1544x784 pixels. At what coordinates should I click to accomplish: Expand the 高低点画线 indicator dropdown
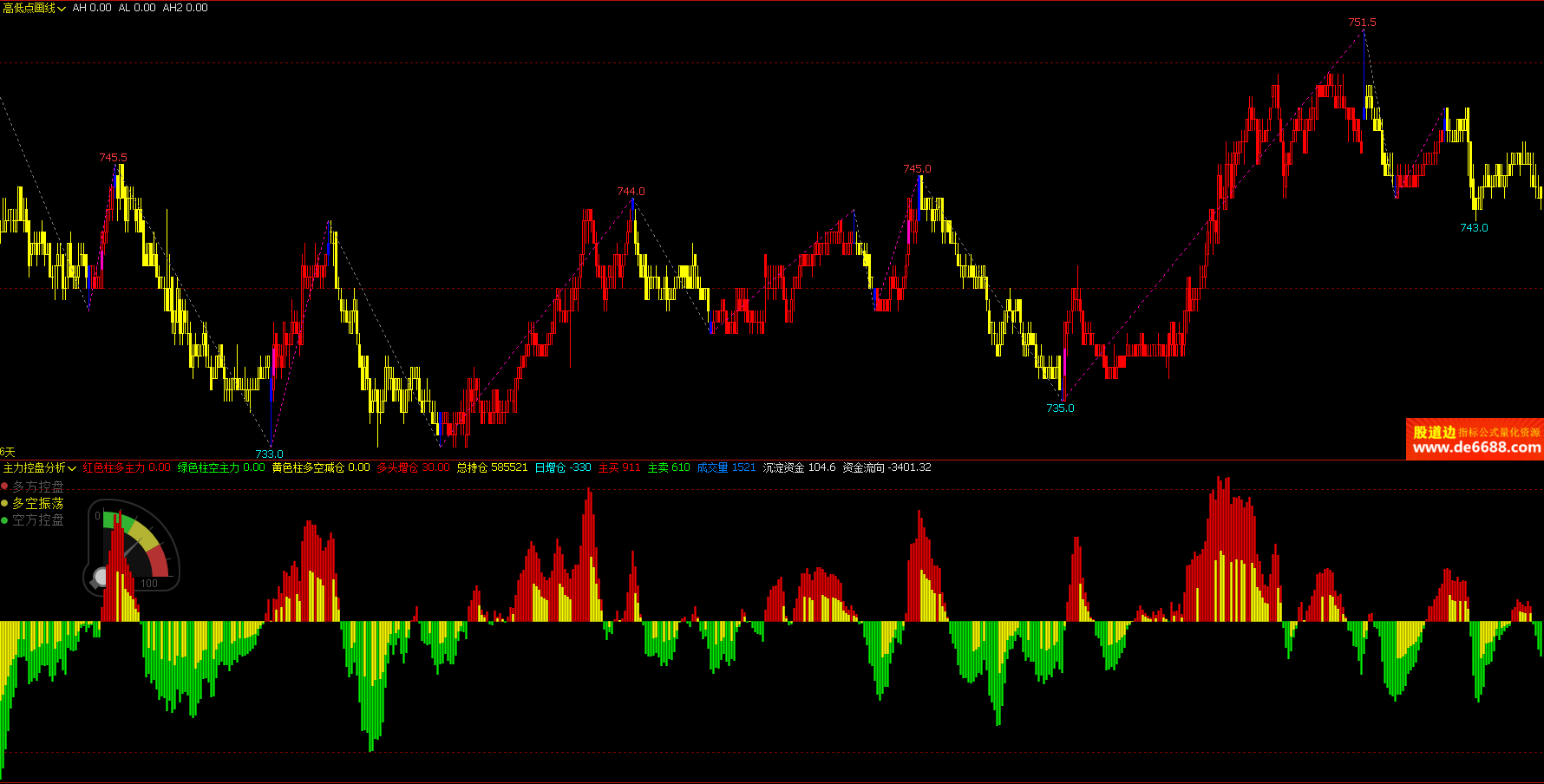34,8
